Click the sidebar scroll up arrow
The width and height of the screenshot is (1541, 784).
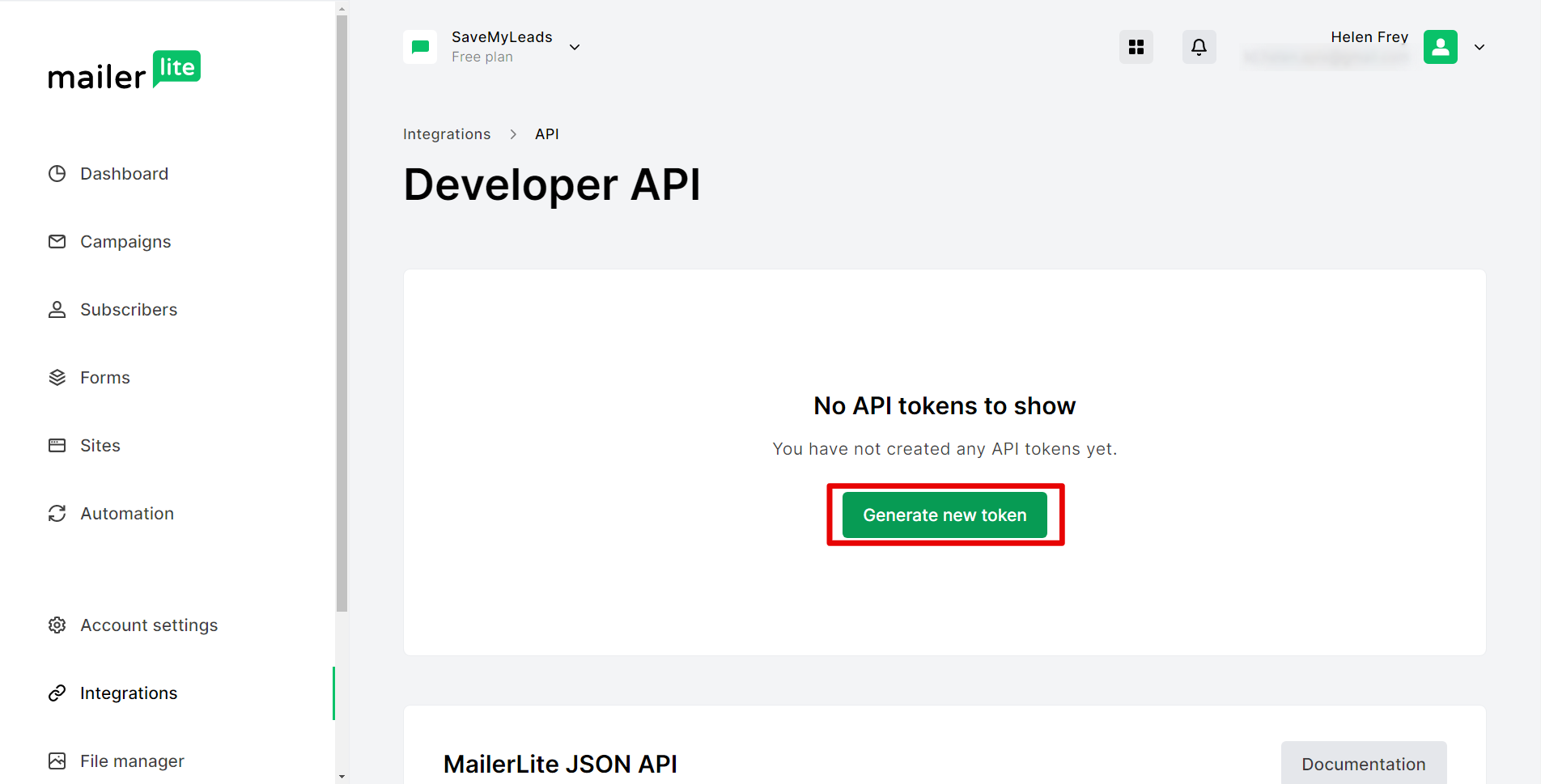coord(342,9)
